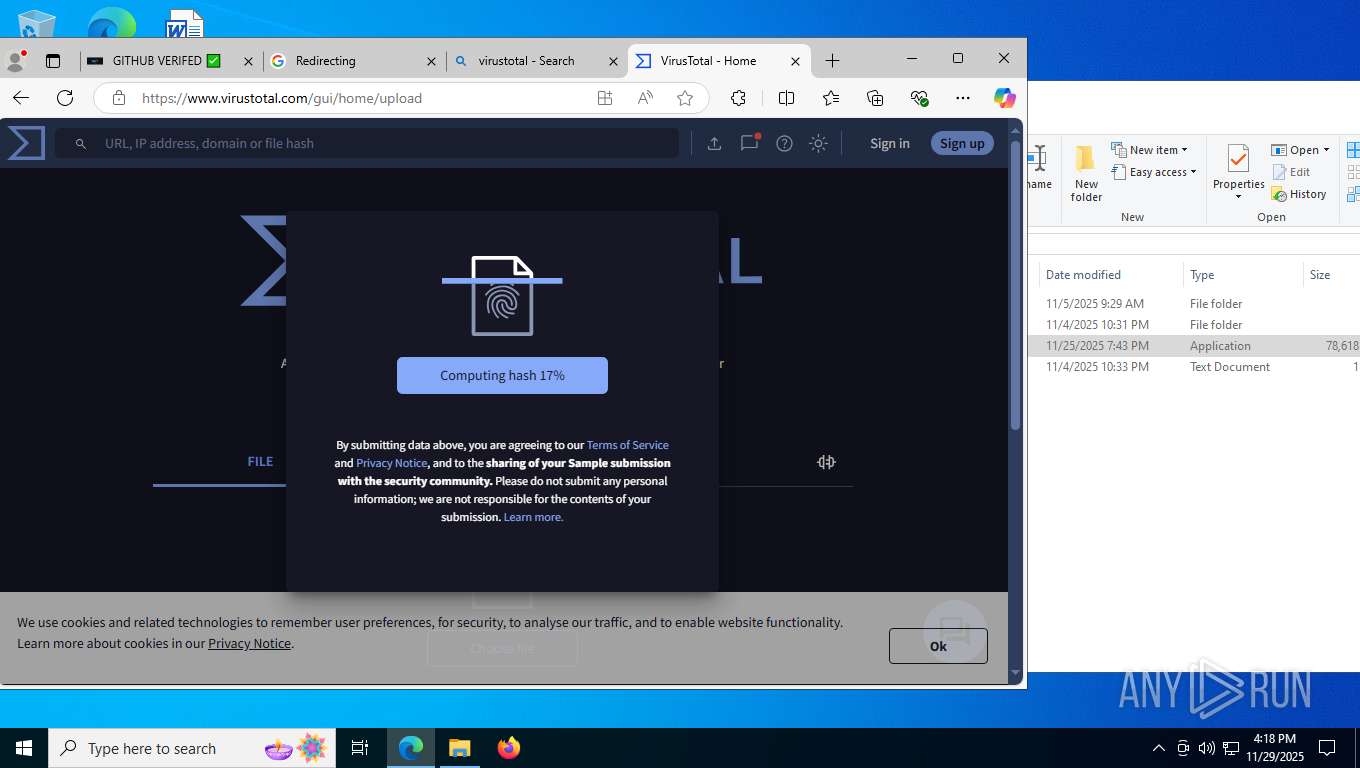This screenshot has width=1360, height=768.
Task: Reload the page with the refresh icon
Action: point(65,98)
